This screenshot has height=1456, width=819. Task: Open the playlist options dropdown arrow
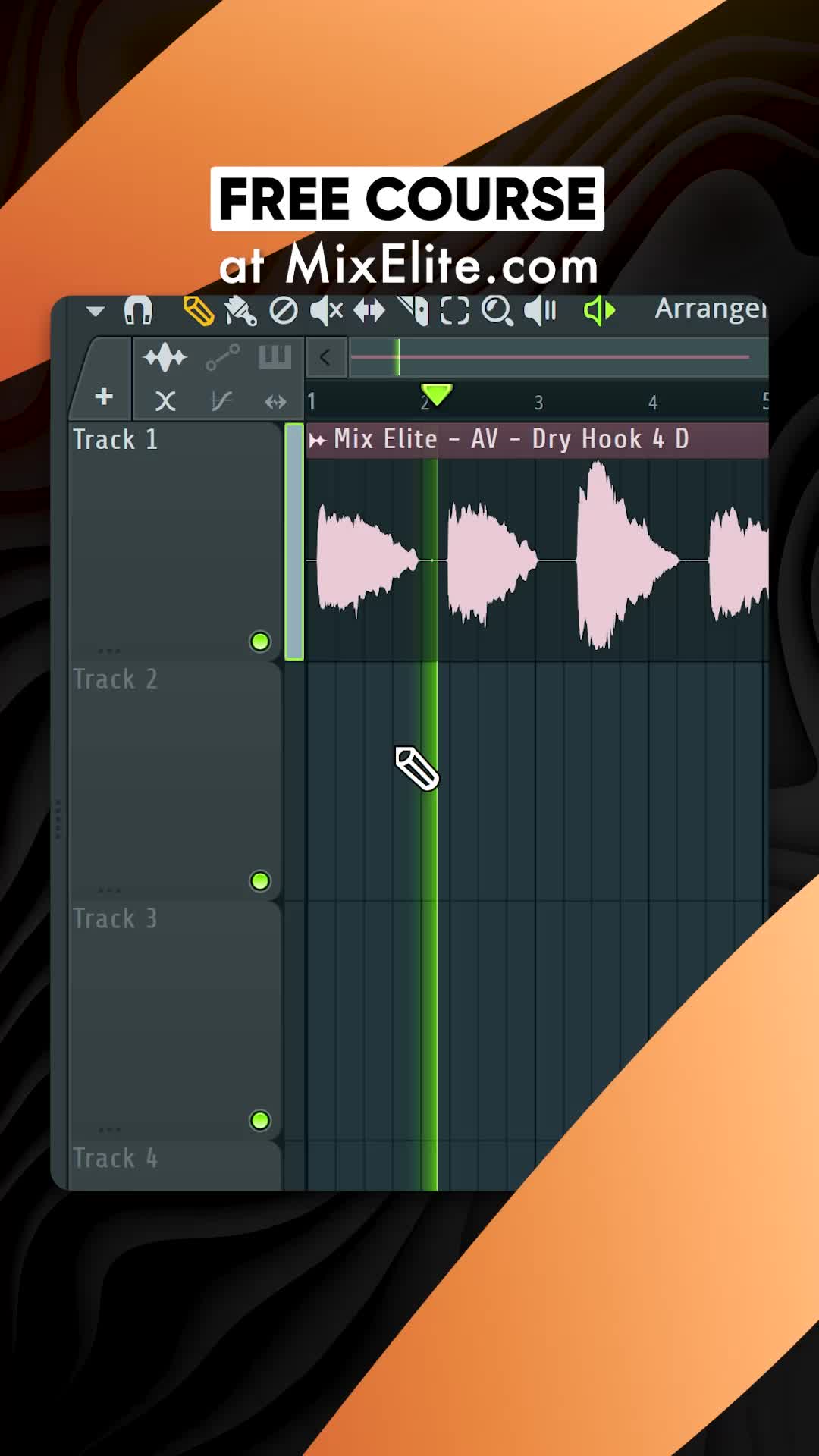pos(96,311)
